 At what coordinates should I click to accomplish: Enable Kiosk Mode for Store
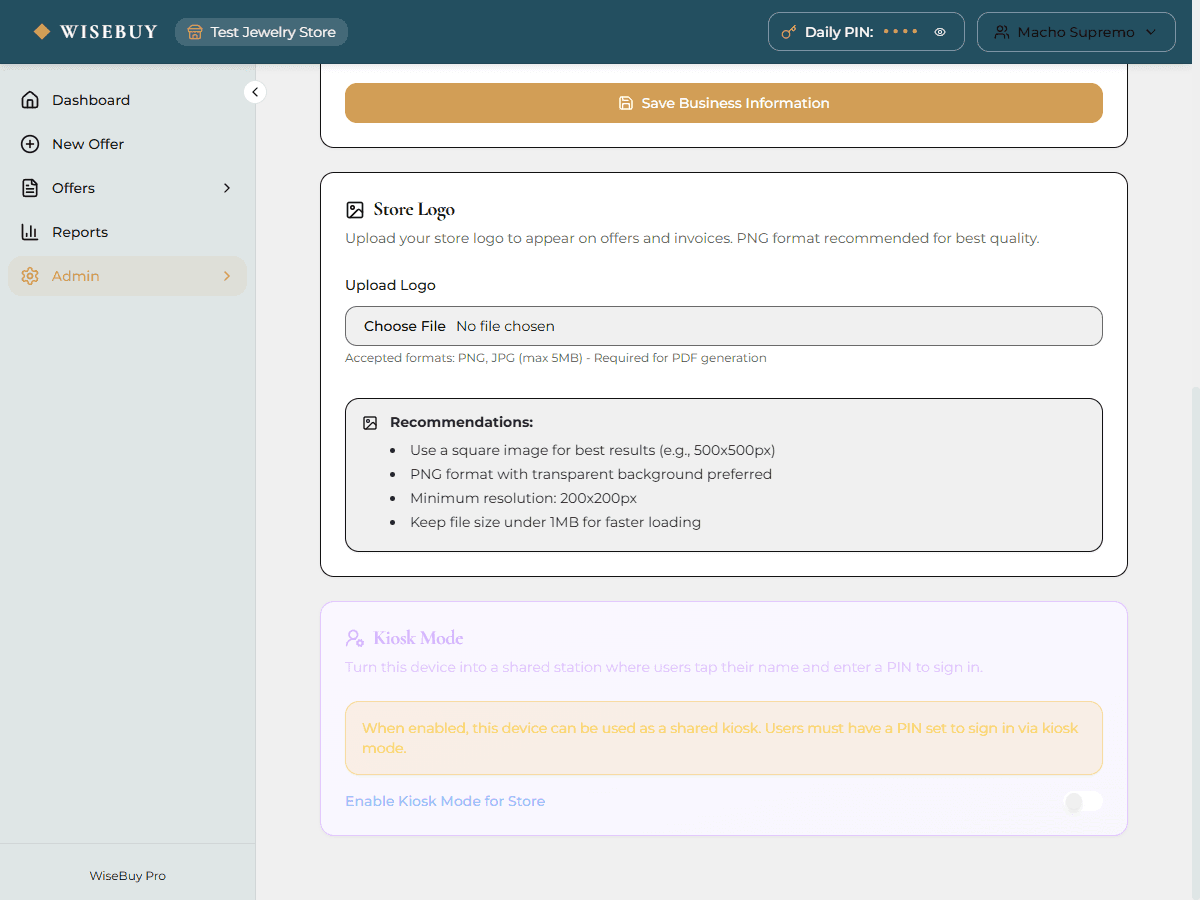click(x=1083, y=801)
